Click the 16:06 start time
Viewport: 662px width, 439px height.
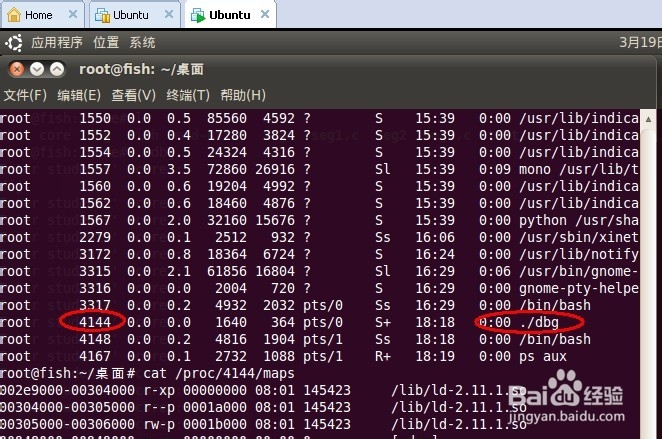(x=435, y=238)
